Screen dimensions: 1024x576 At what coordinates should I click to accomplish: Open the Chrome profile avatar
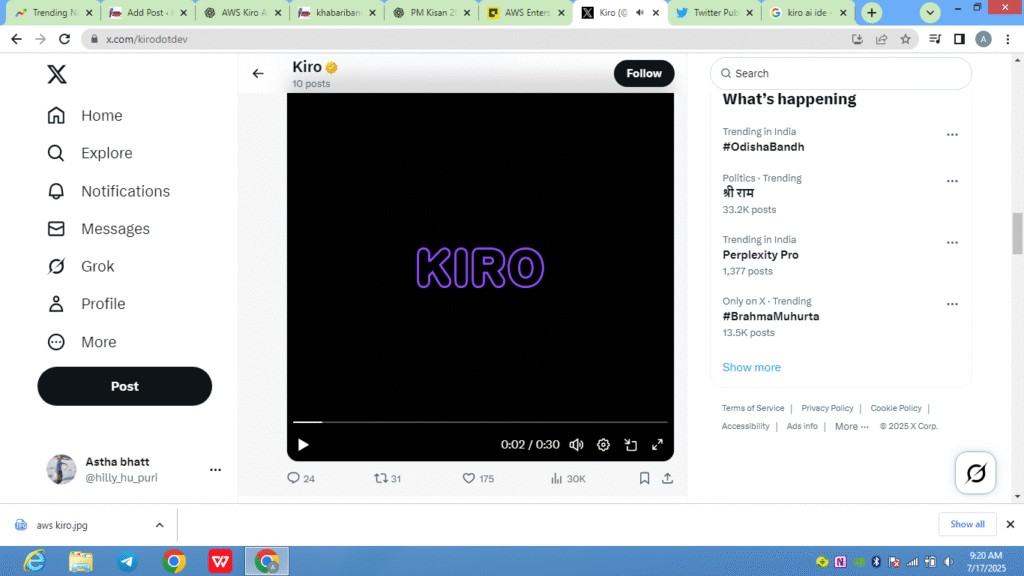point(983,39)
